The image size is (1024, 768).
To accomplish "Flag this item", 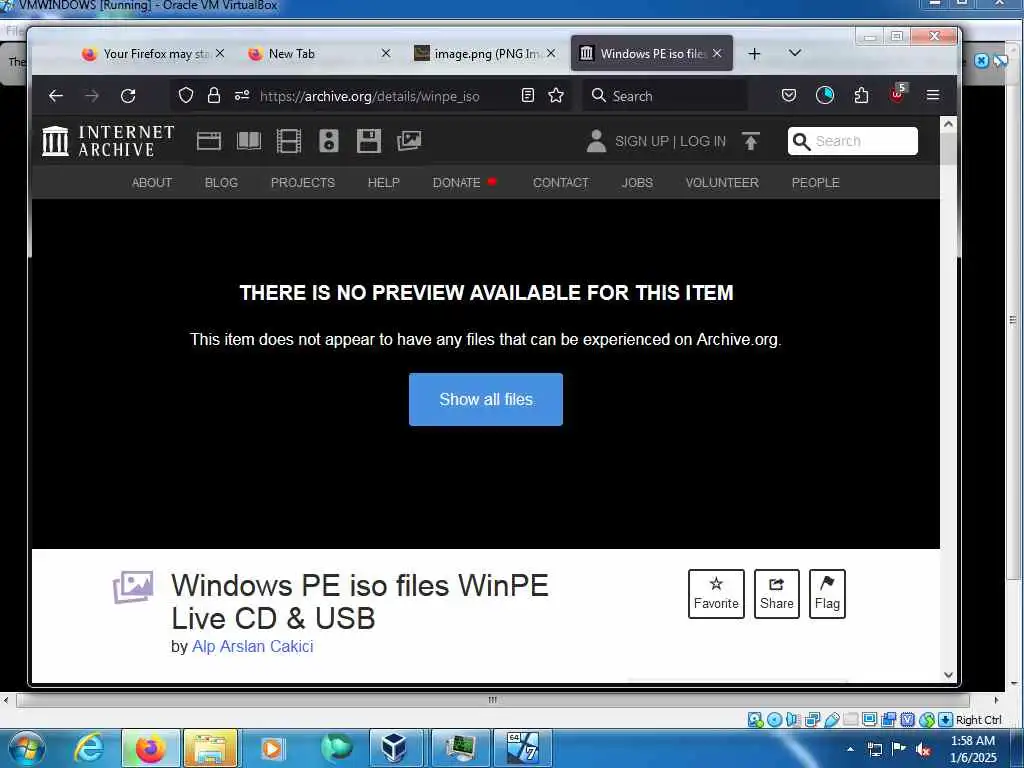I will pos(827,594).
